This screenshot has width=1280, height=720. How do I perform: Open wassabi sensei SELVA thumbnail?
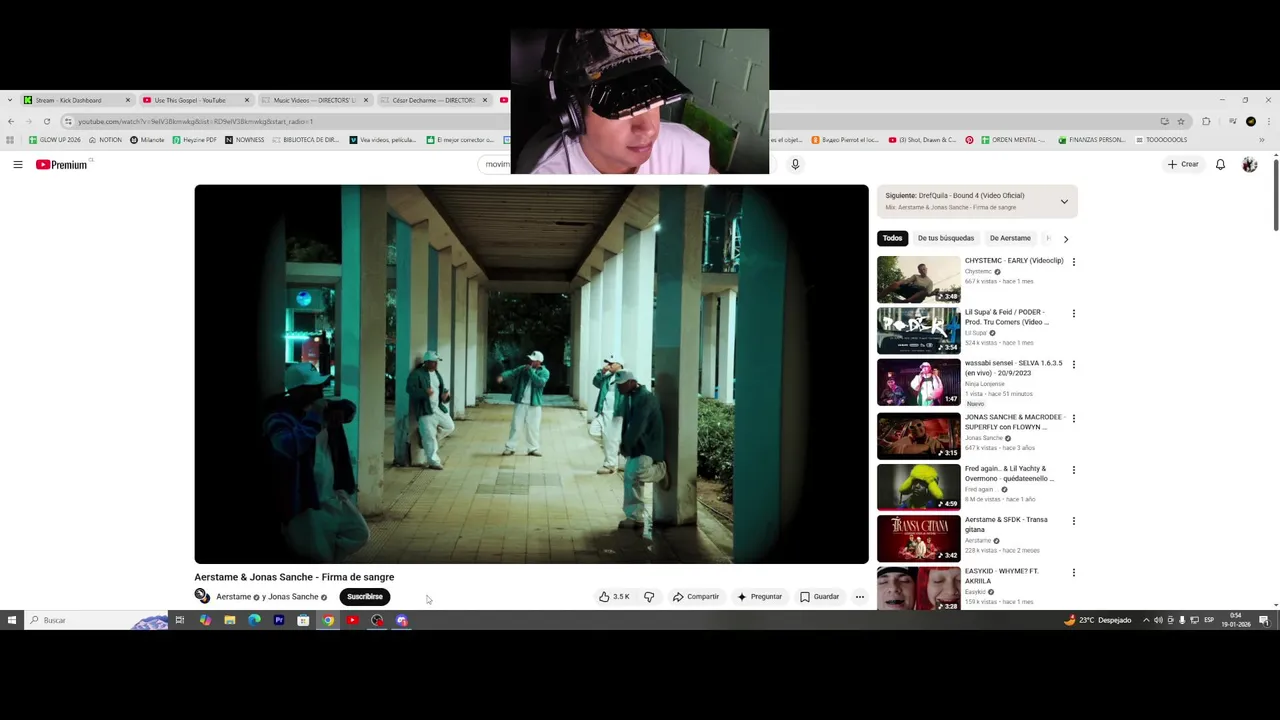tap(918, 383)
